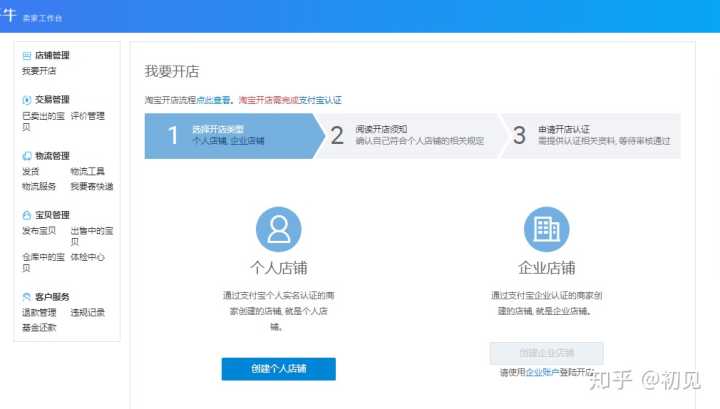Click the 物流管理 section icon
This screenshot has height=409, width=720.
pyautogui.click(x=27, y=156)
